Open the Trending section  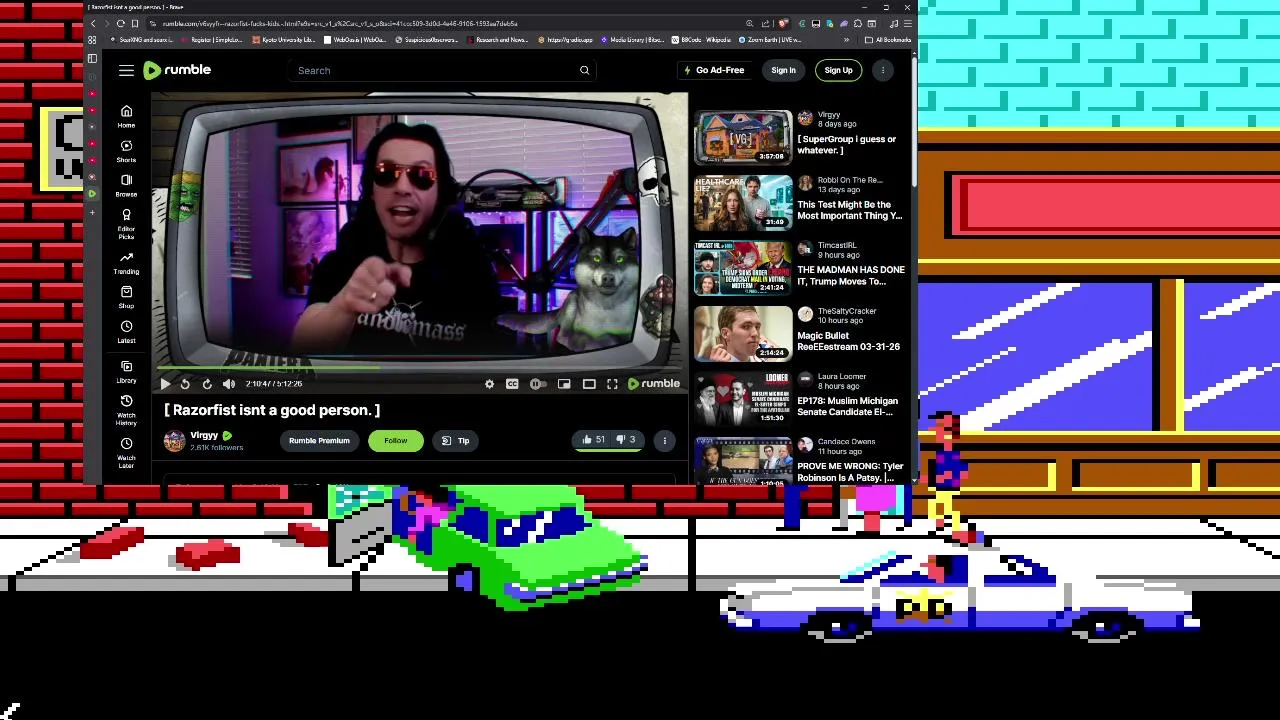click(126, 263)
